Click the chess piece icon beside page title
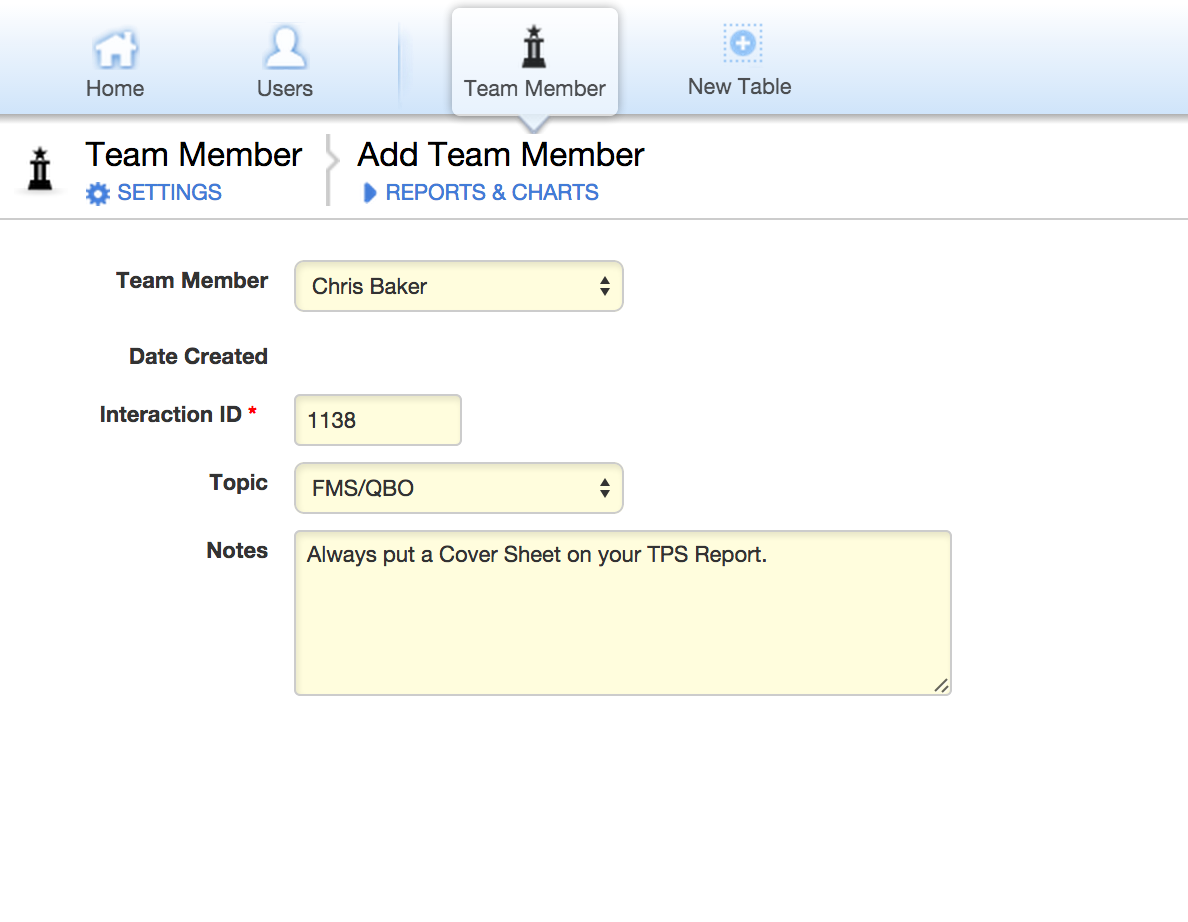Viewport: 1188px width, 922px height. [40, 169]
